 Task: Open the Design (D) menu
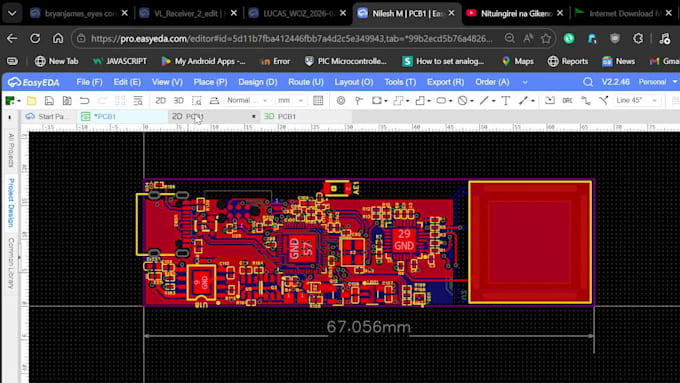click(258, 82)
